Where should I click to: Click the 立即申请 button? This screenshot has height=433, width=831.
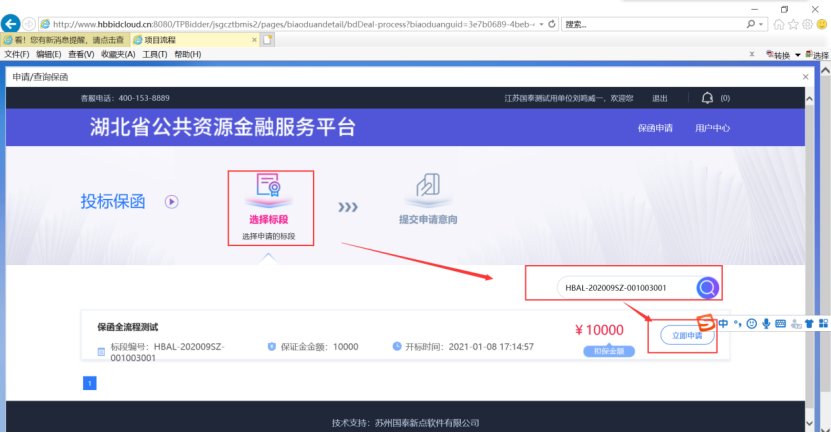click(687, 337)
